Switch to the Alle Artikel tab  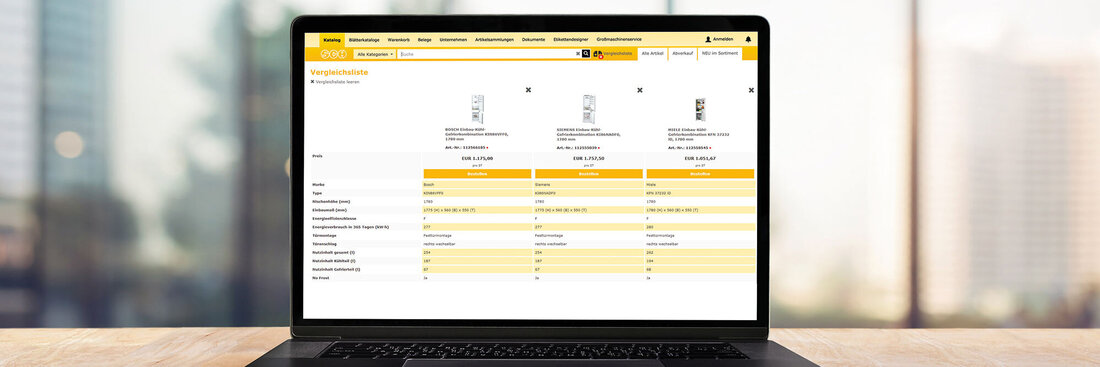pyautogui.click(x=652, y=53)
